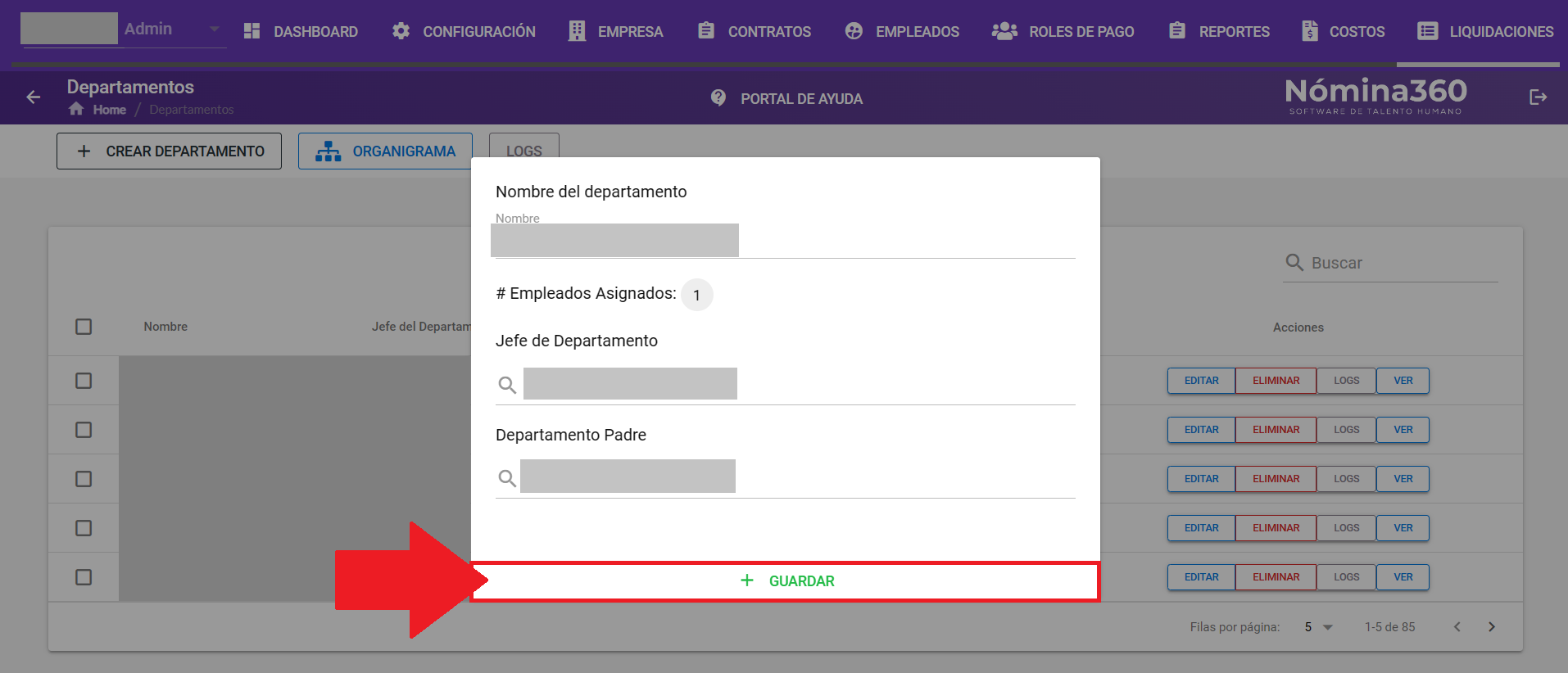Click the Contratos clipboard icon
This screenshot has width=1568, height=673.
pyautogui.click(x=706, y=31)
